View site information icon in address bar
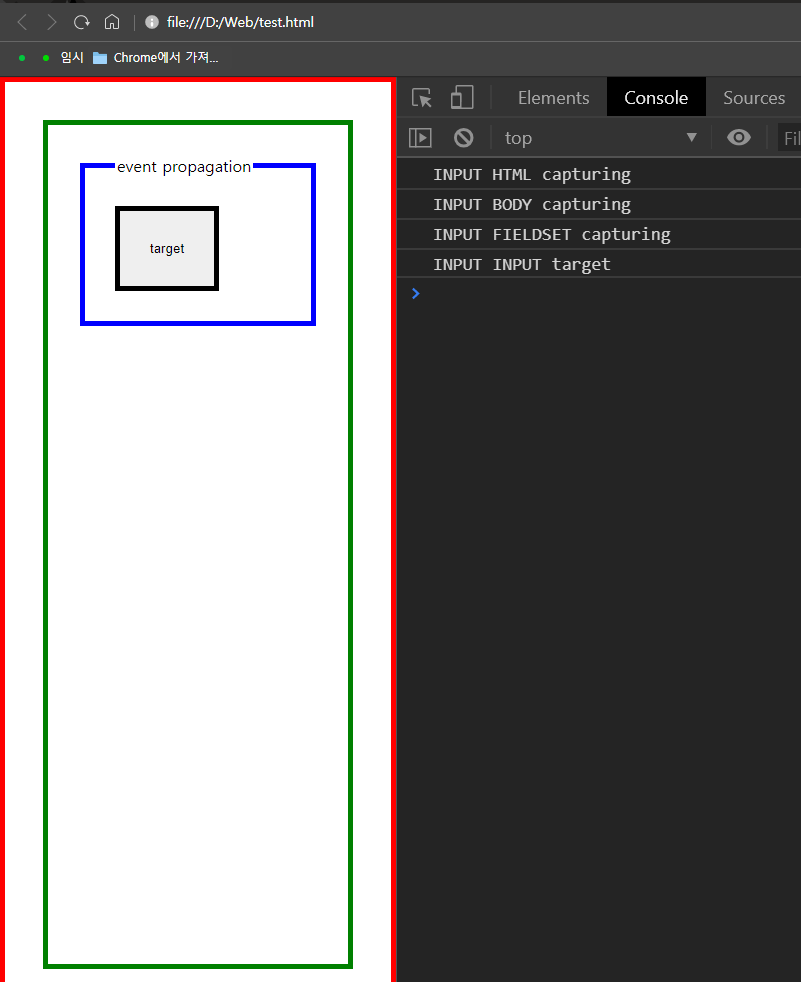This screenshot has width=801, height=982. pos(152,23)
